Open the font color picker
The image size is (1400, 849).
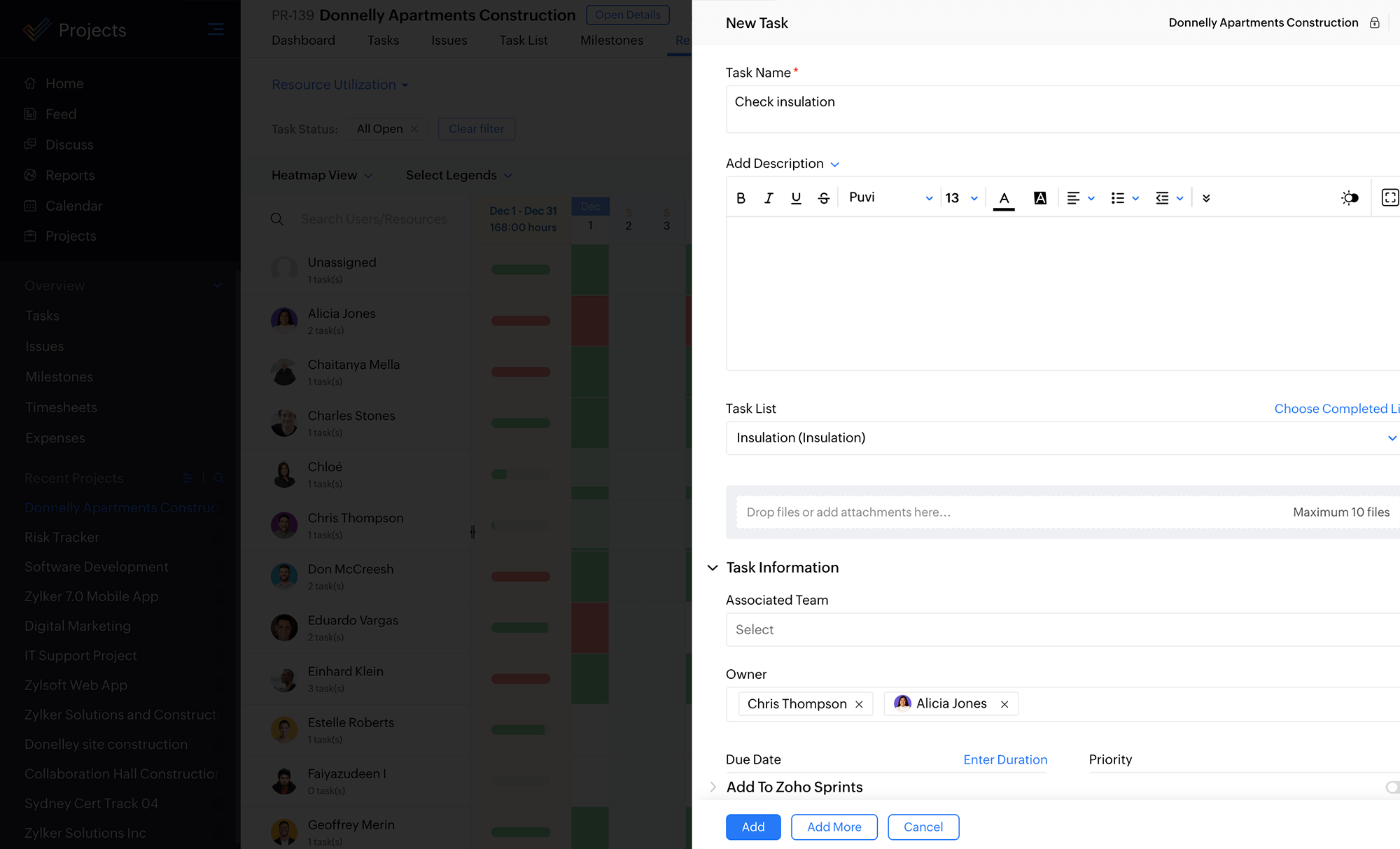(x=1004, y=198)
